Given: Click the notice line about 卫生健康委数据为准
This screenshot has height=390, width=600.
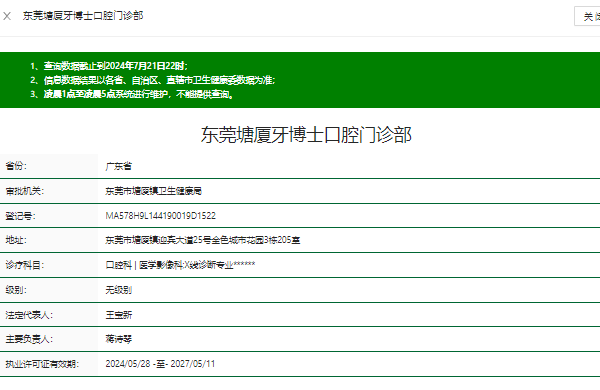Looking at the screenshot, I should pos(153,80).
